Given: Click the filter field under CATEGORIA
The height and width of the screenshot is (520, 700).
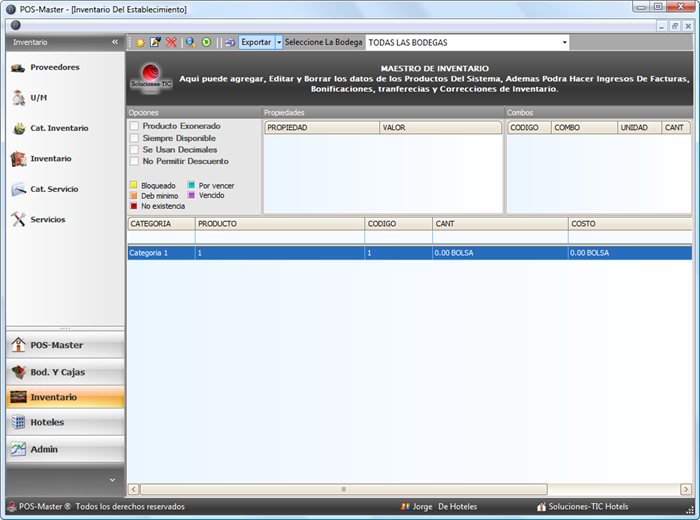Looking at the screenshot, I should coord(161,237).
